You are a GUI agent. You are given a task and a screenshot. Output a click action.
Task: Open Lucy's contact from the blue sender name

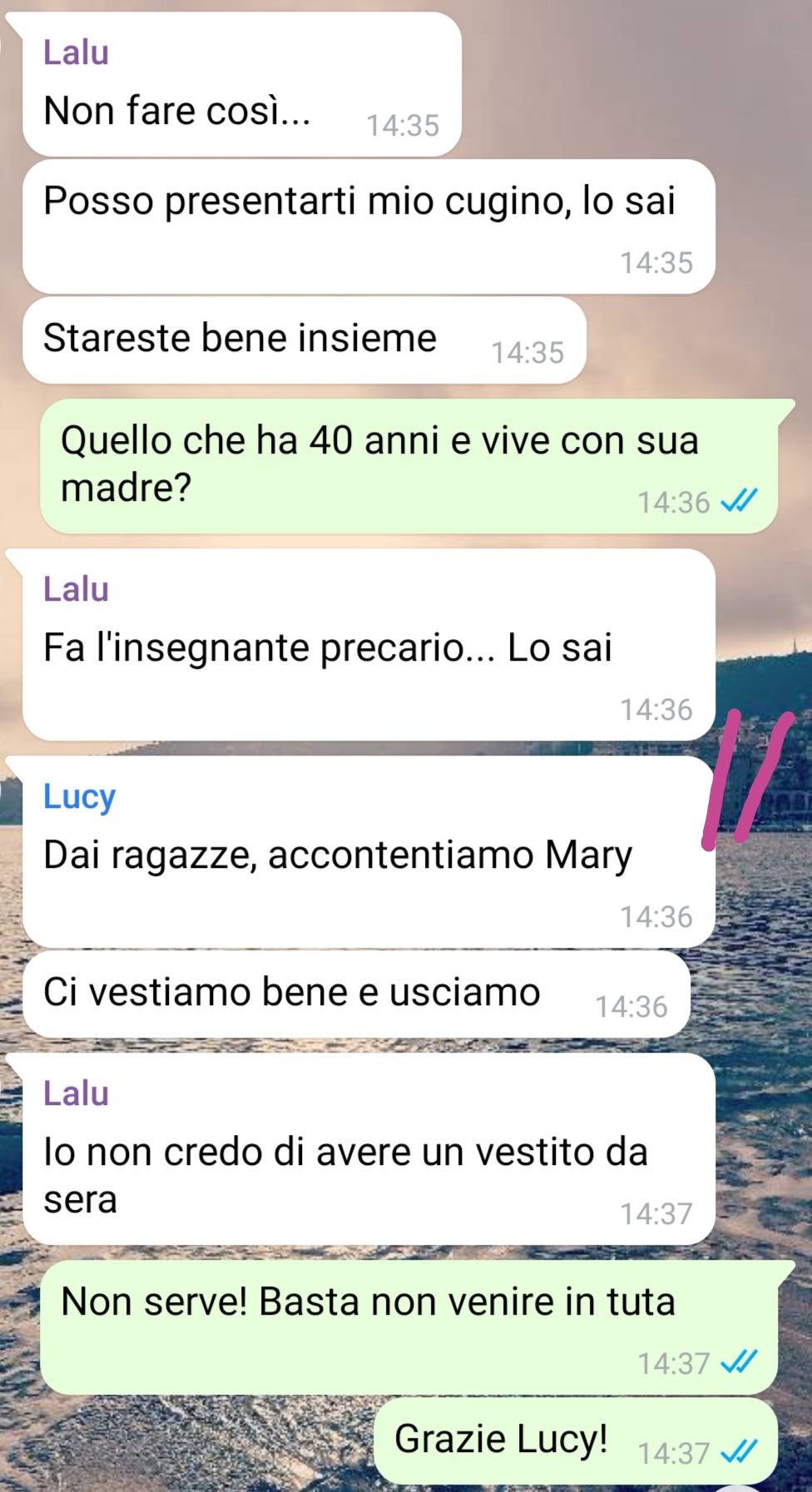[79, 796]
